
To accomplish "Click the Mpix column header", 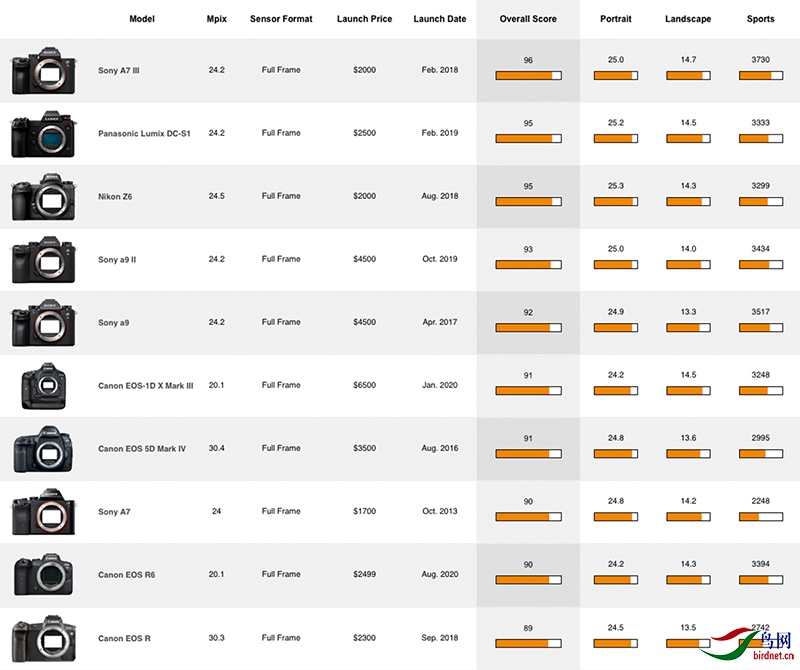I will (x=217, y=19).
